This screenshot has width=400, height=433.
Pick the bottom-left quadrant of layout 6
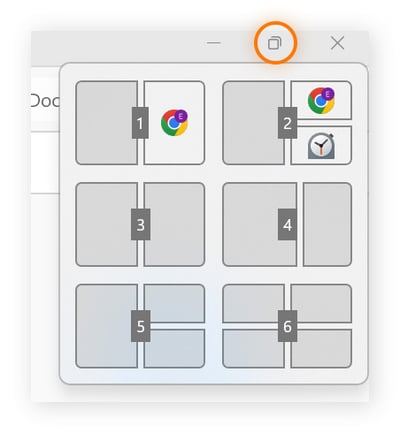point(253,349)
